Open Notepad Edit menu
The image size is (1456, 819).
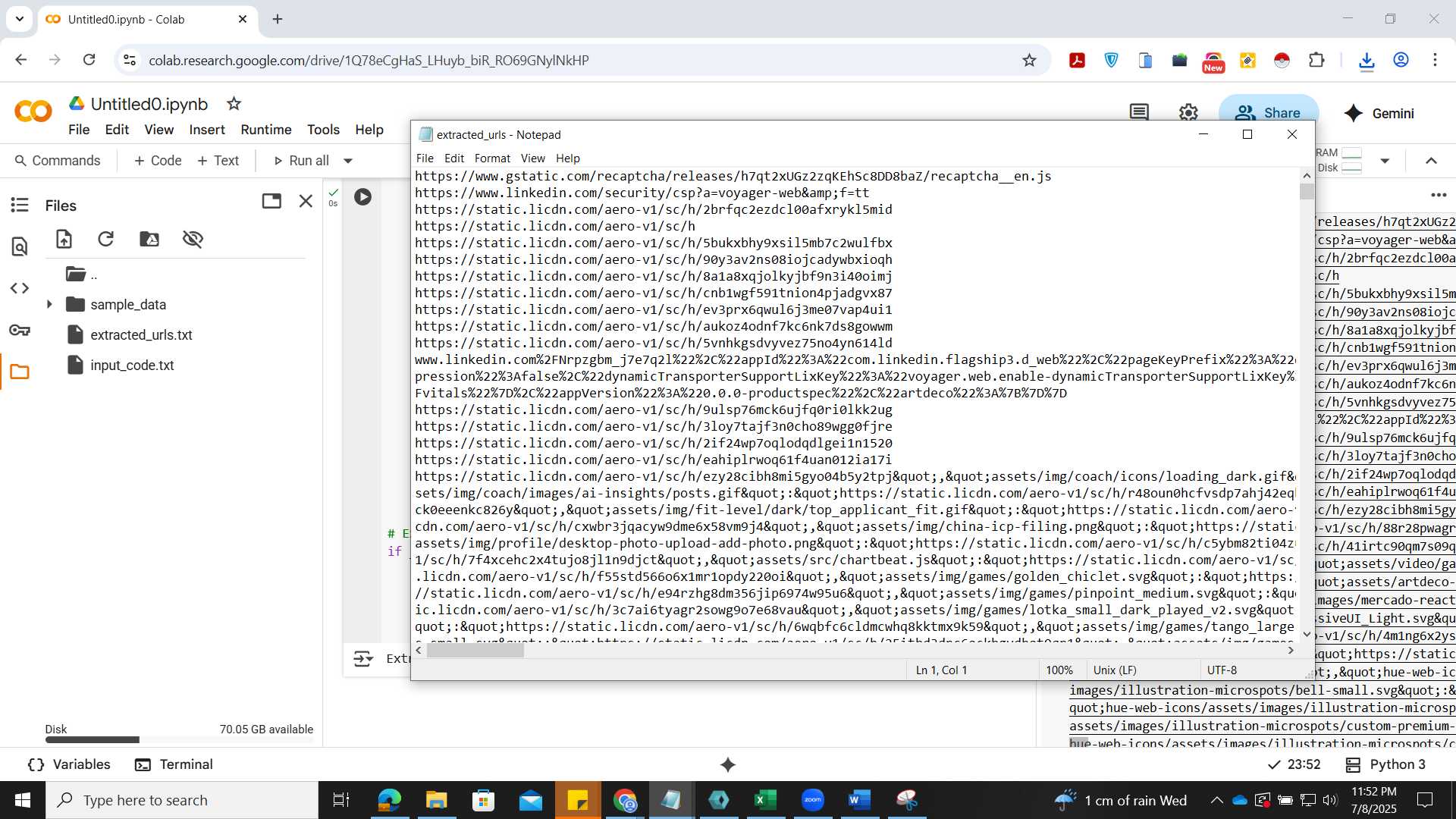(x=454, y=158)
